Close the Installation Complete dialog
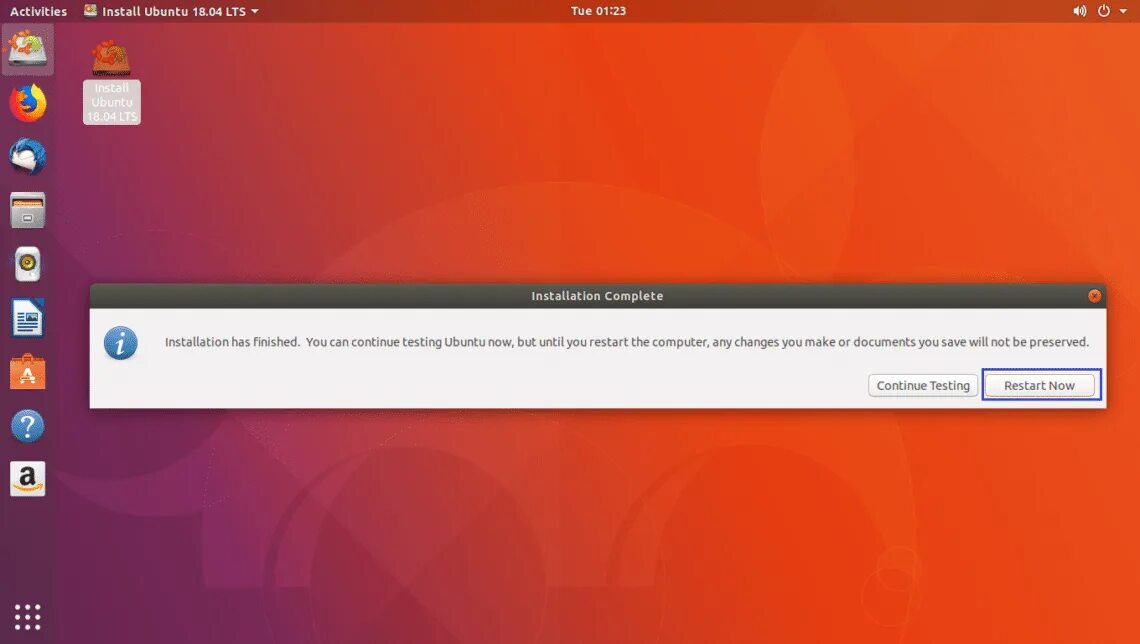This screenshot has width=1140, height=644. click(x=1094, y=296)
